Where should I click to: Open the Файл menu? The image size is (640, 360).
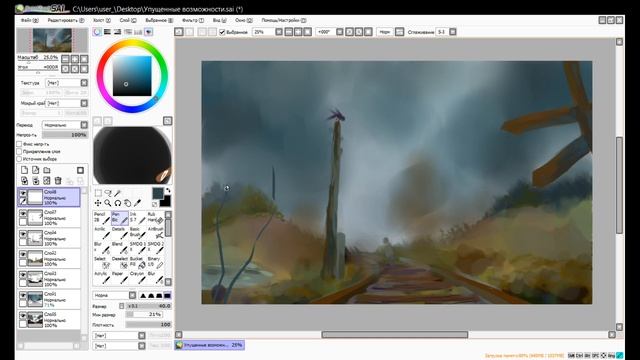click(x=29, y=20)
